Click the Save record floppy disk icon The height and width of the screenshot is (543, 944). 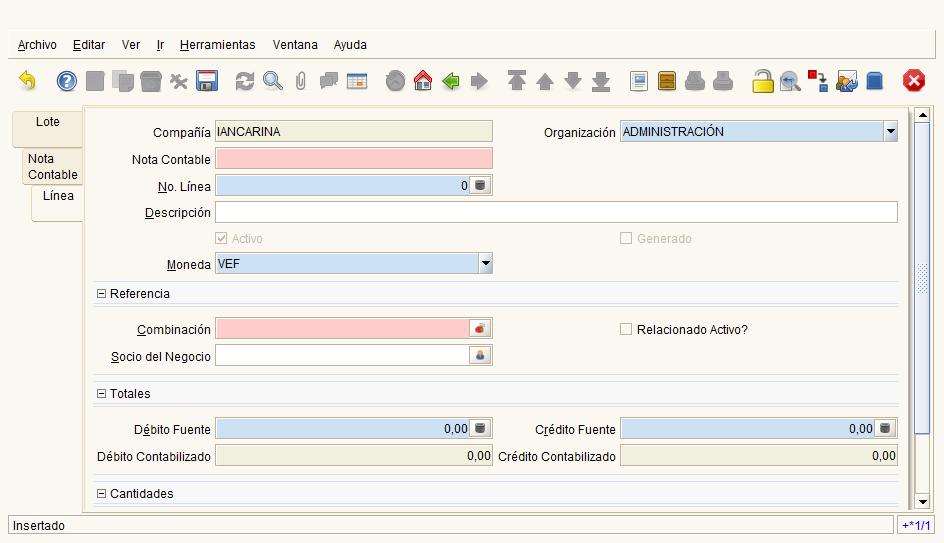206,81
